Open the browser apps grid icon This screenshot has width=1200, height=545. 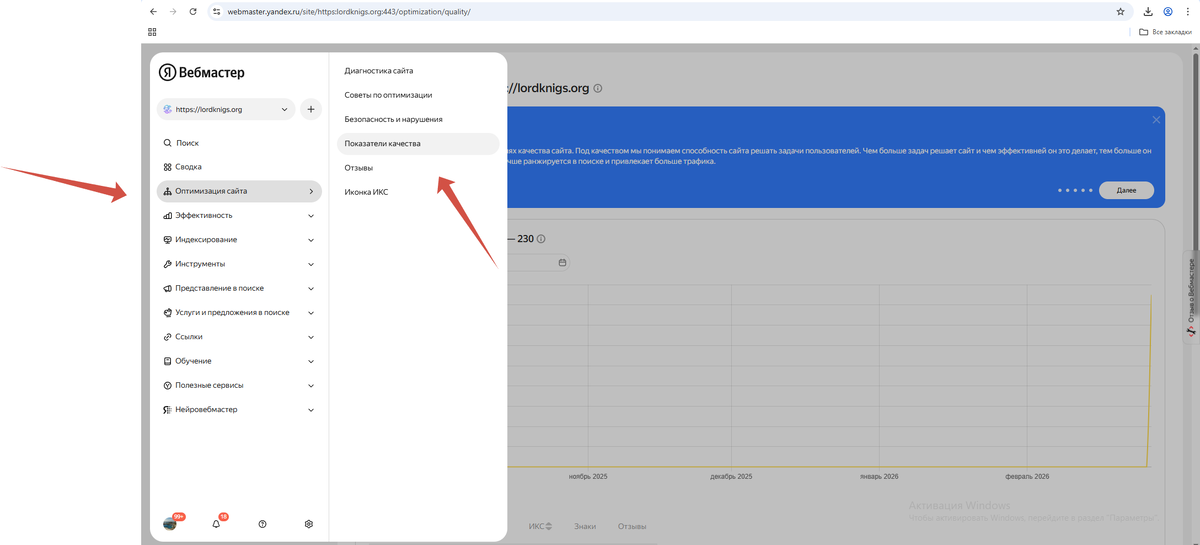coord(152,32)
